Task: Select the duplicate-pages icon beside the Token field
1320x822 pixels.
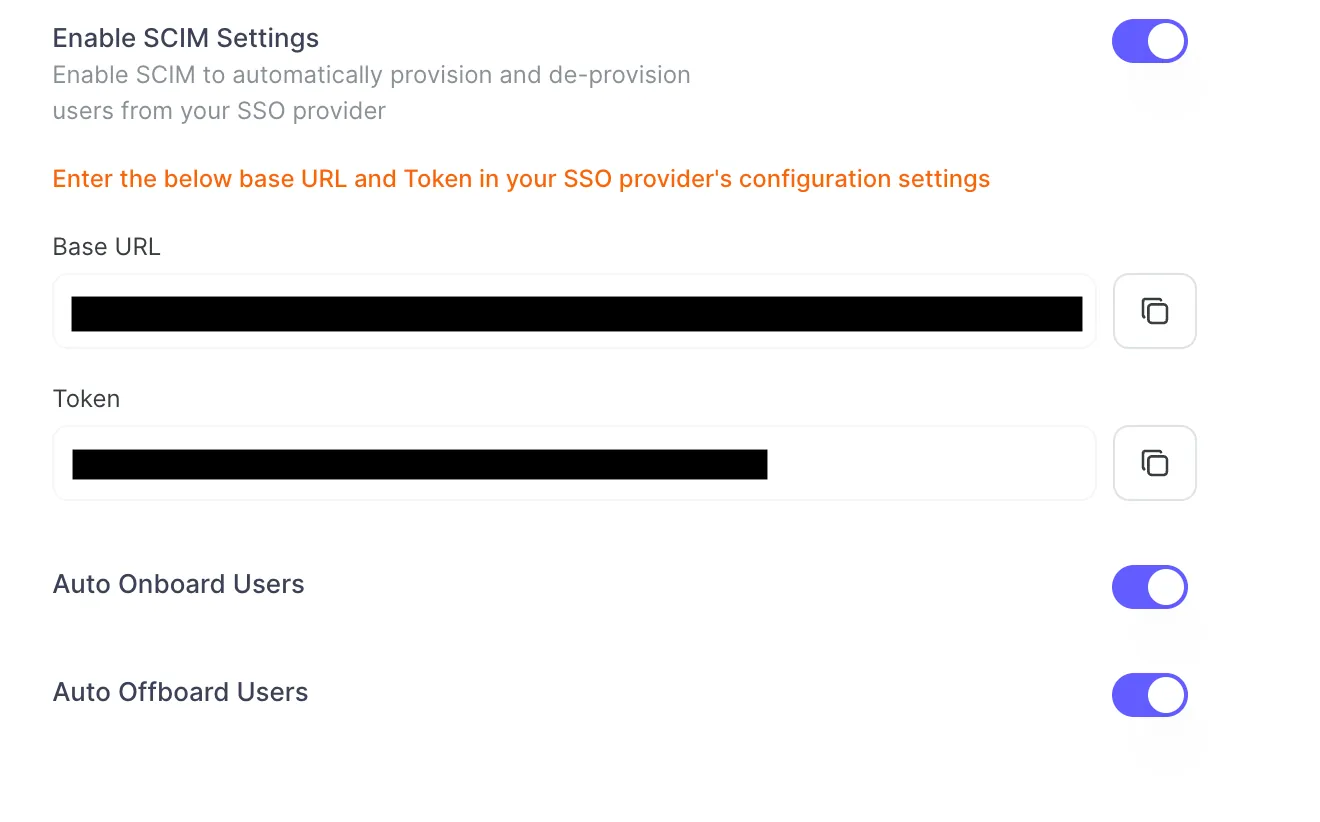Action: [x=1154, y=463]
